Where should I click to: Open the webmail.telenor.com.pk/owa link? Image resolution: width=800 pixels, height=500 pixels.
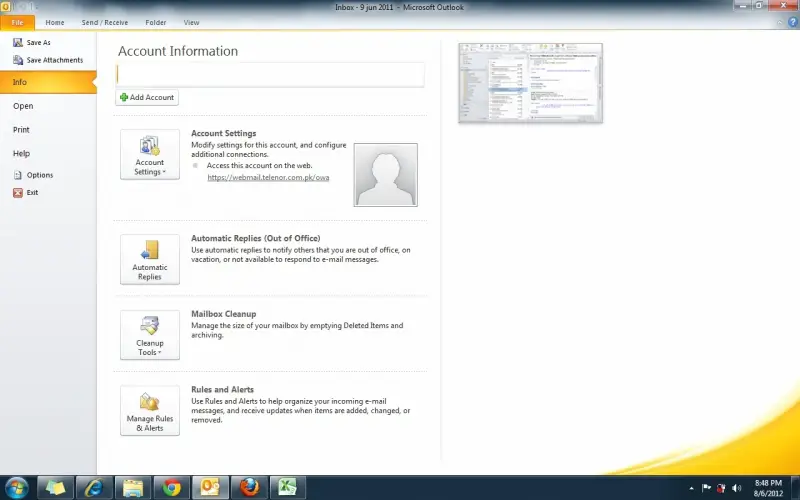268,177
